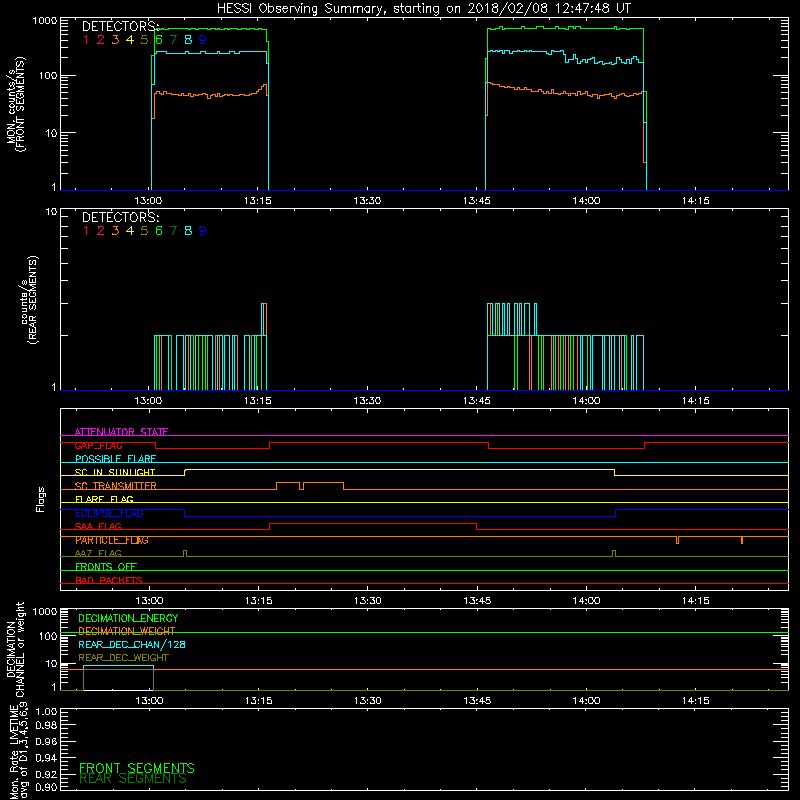
Task: Click the BAD_PACKETS flag label
Action: [109, 580]
